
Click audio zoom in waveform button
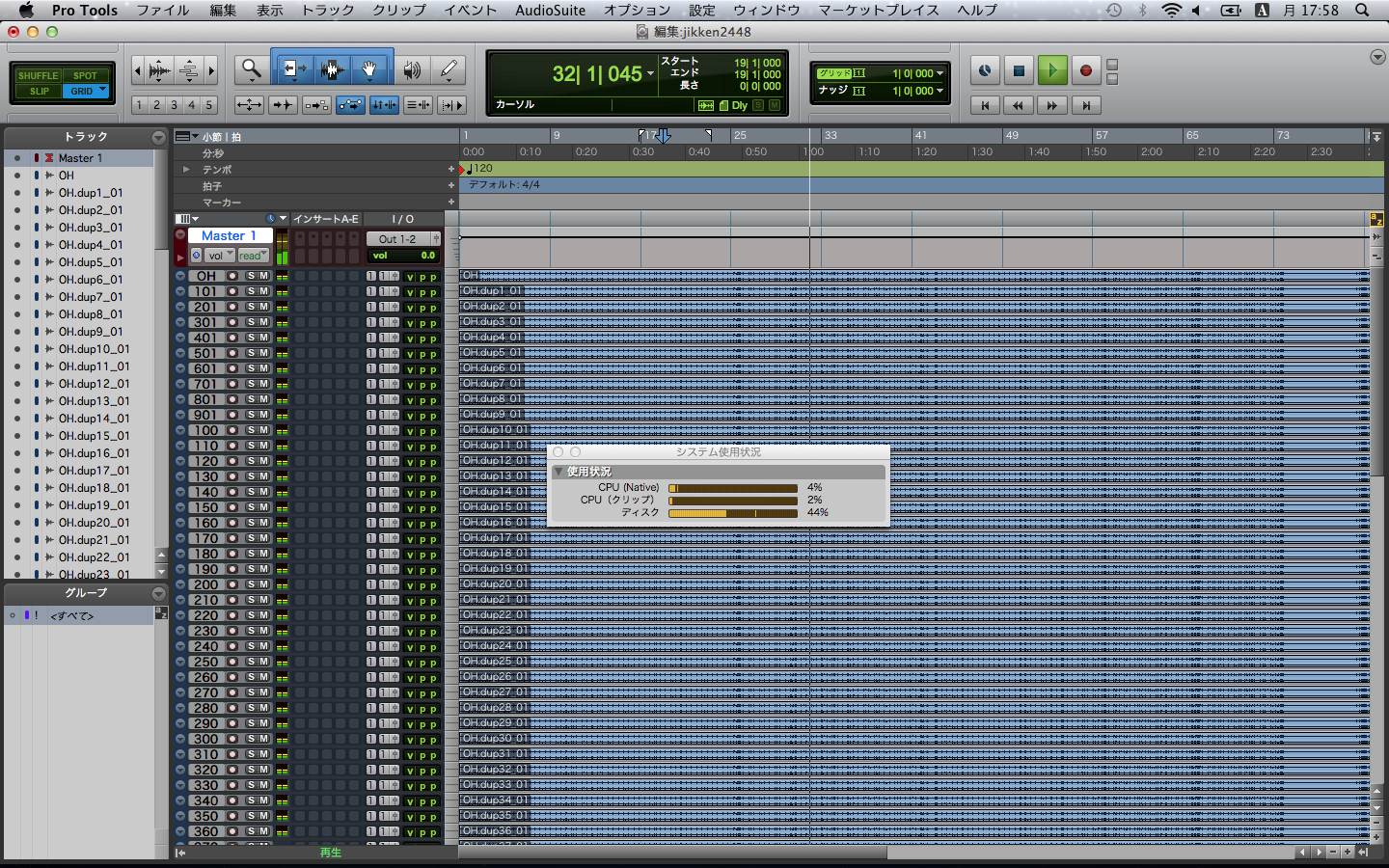160,70
